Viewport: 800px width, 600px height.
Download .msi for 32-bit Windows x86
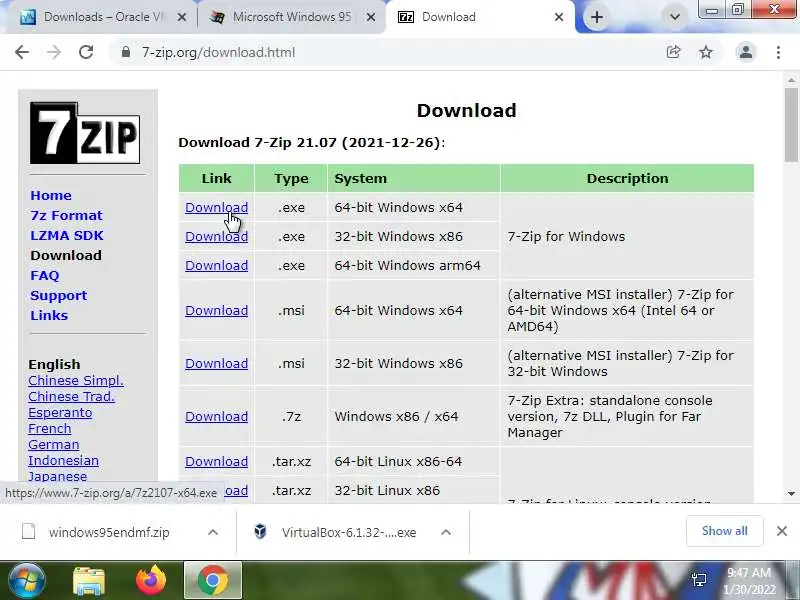pos(216,363)
